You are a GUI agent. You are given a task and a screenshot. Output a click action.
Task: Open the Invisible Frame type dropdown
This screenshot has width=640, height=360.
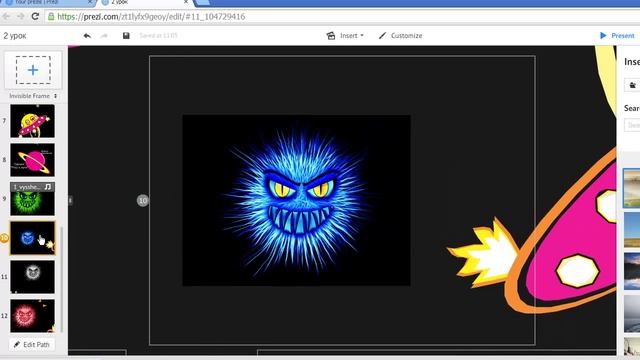[33, 96]
